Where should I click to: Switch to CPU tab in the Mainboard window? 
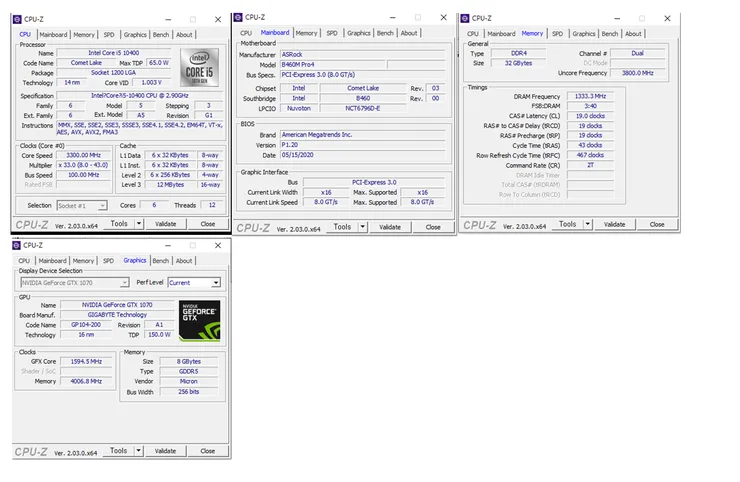[246, 33]
